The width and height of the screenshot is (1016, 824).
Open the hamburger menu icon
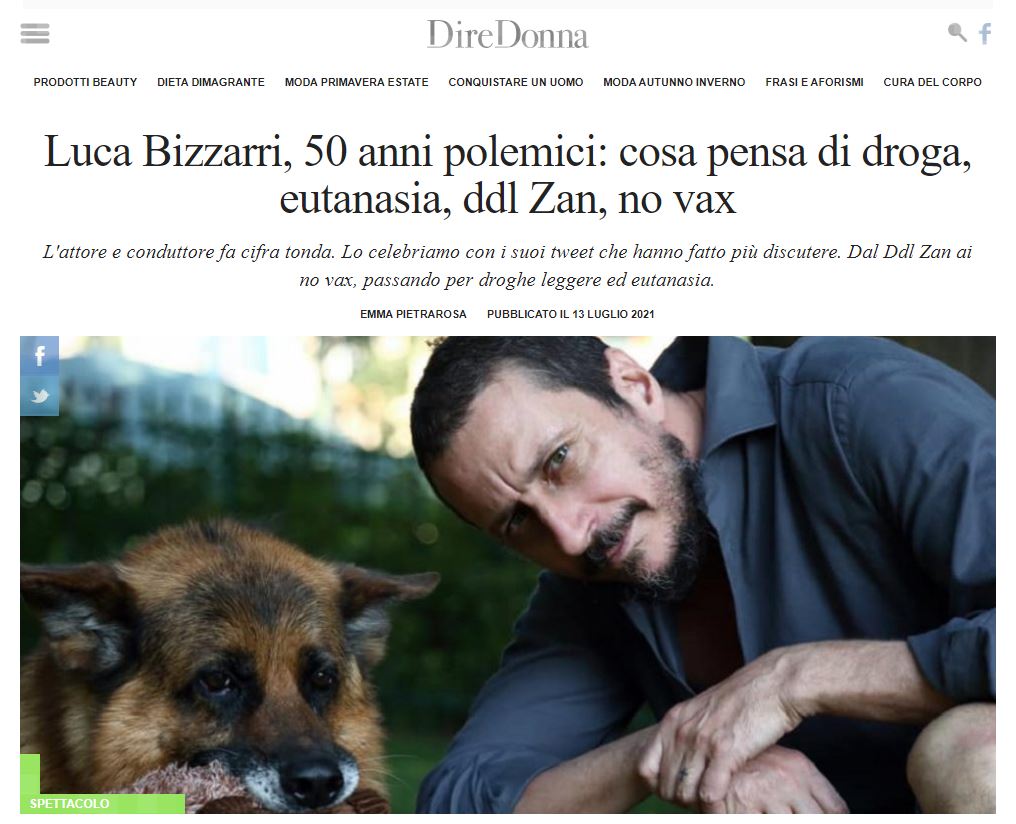[x=35, y=33]
